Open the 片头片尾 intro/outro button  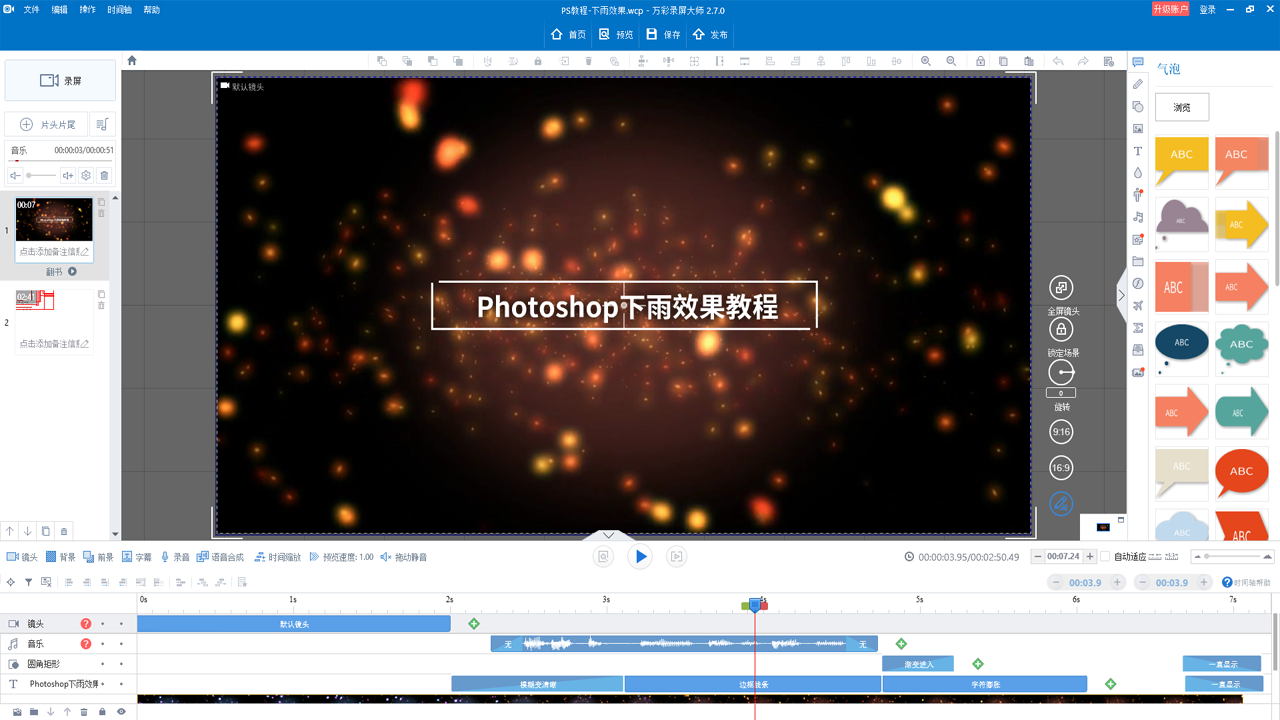47,125
